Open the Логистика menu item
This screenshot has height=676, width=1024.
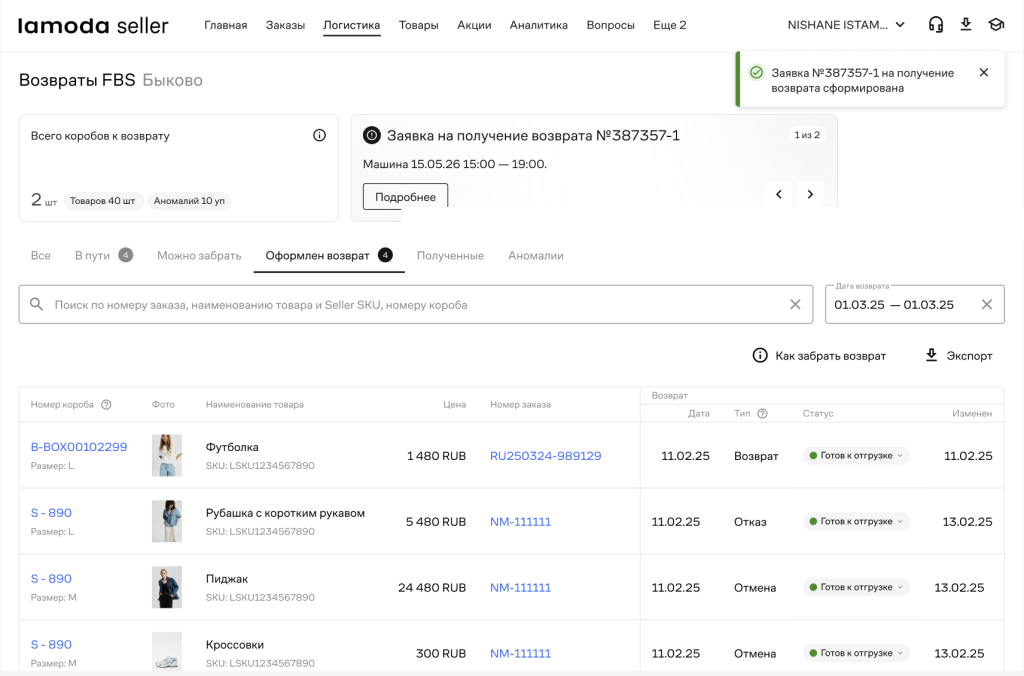[x=351, y=25]
